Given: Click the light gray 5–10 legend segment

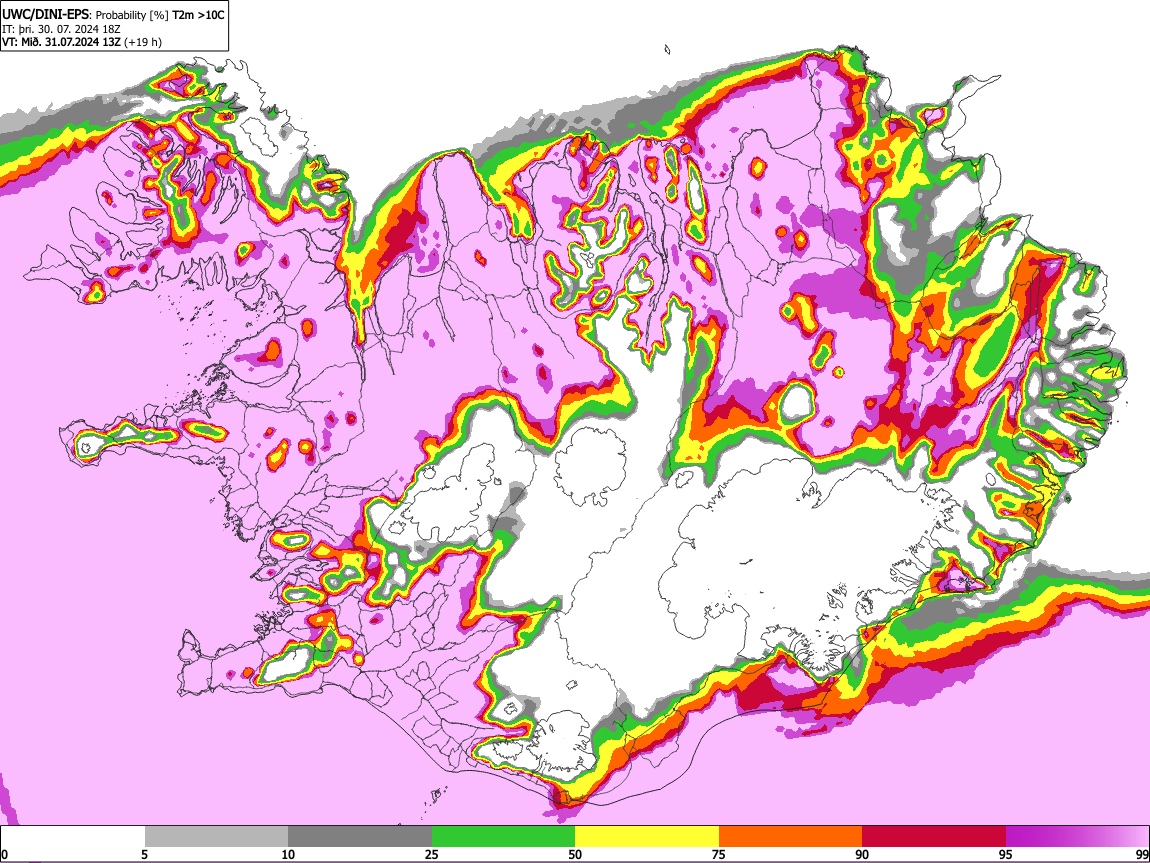Looking at the screenshot, I should click(216, 837).
